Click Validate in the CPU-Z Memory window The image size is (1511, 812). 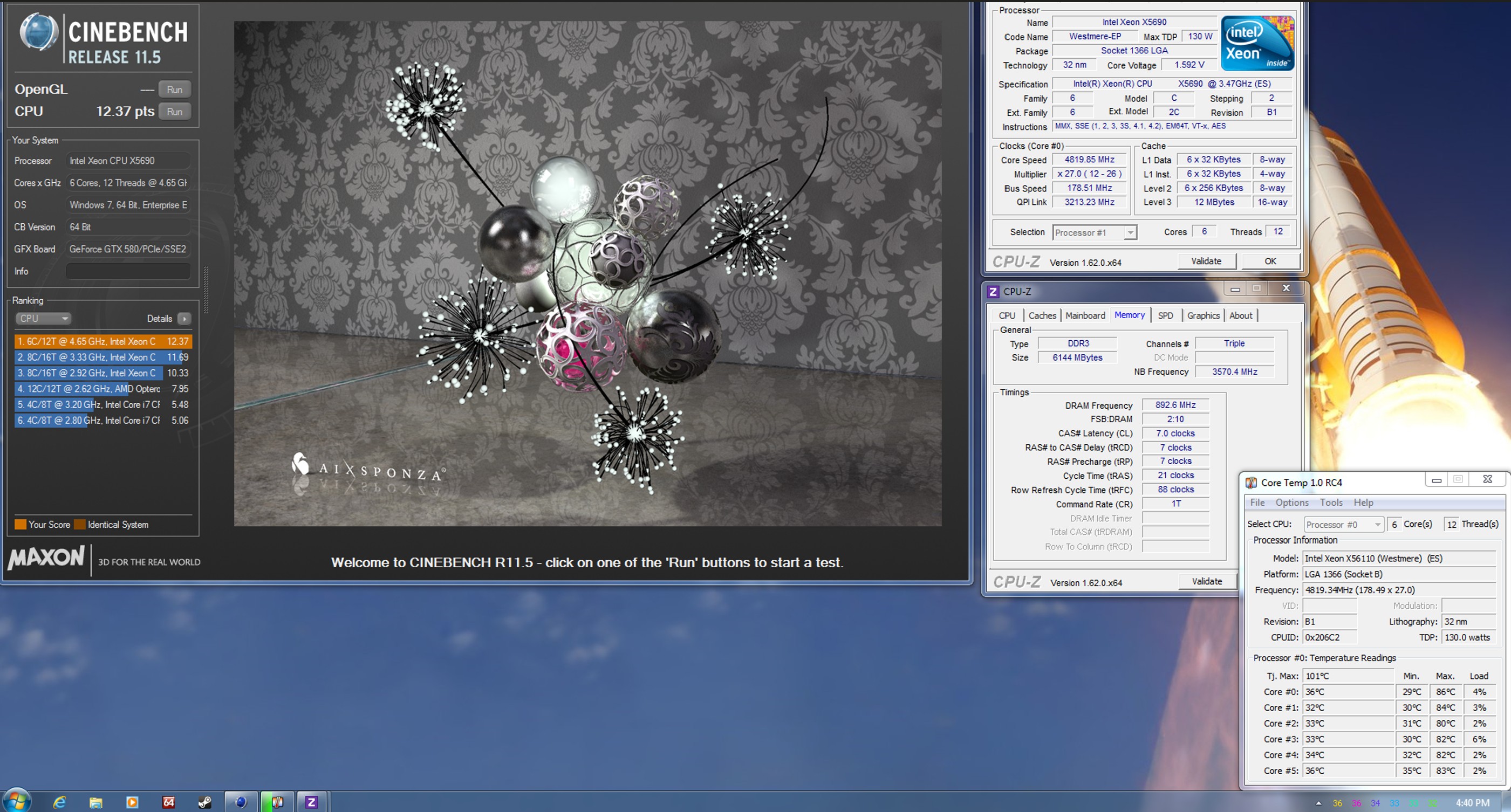pyautogui.click(x=1207, y=582)
